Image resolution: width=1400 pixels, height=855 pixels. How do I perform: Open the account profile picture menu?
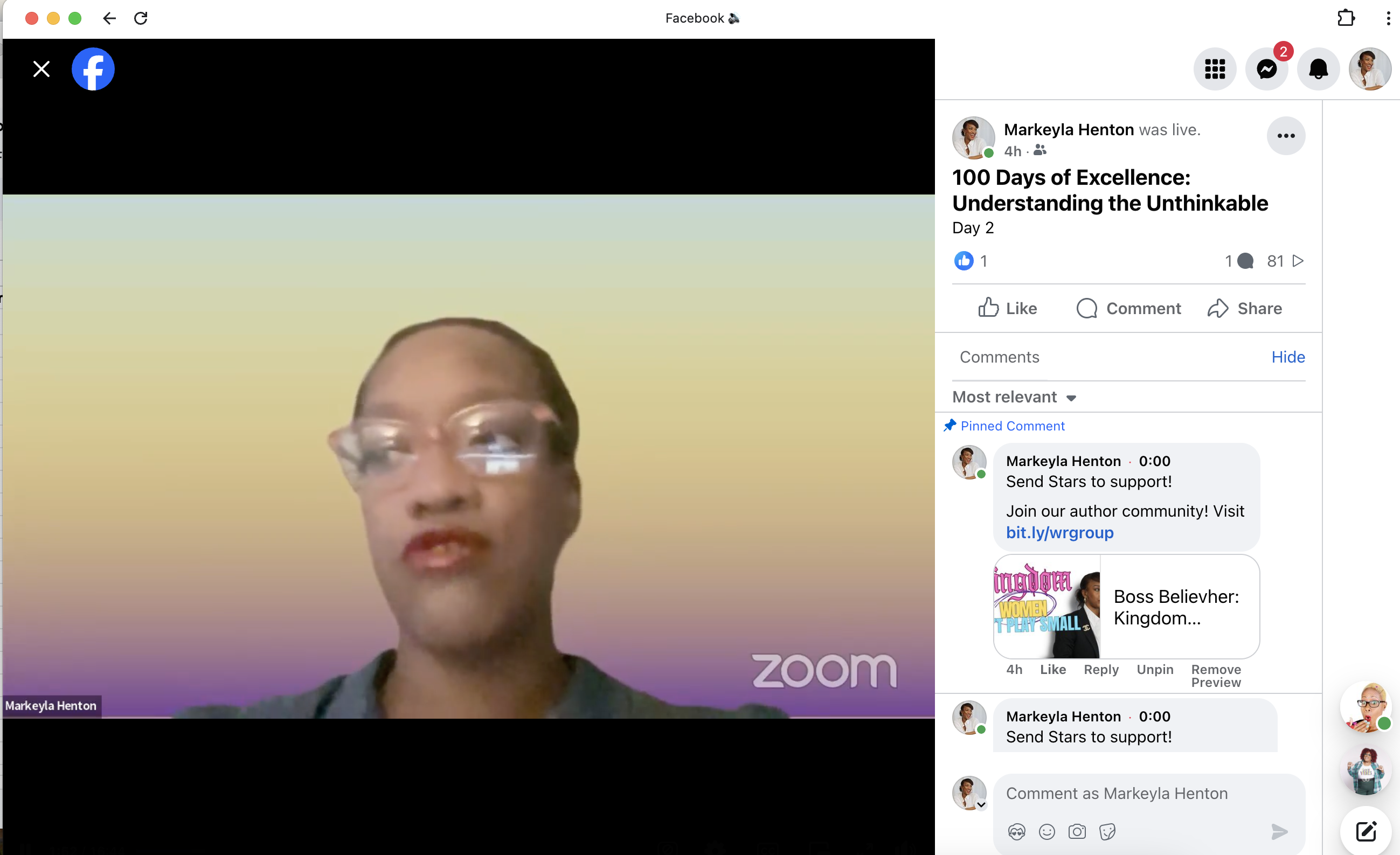(x=1370, y=69)
